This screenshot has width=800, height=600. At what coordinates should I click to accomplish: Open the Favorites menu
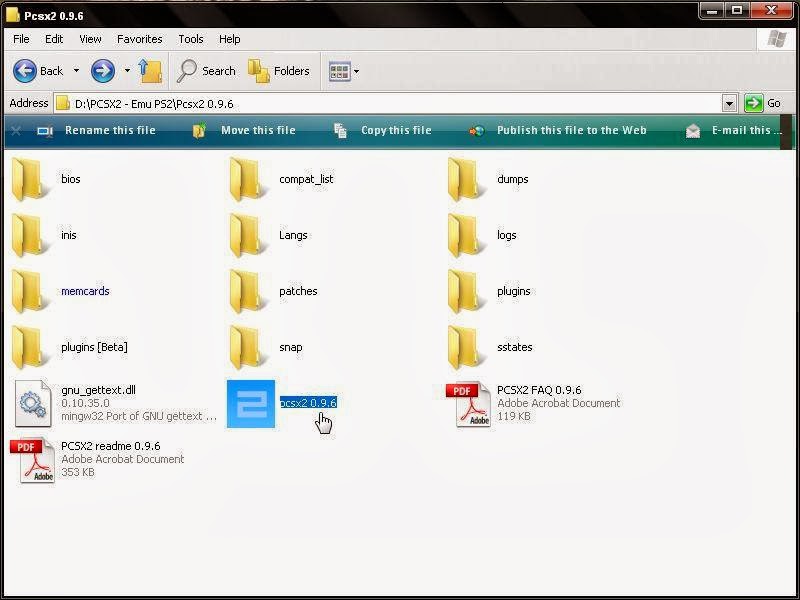(x=139, y=39)
